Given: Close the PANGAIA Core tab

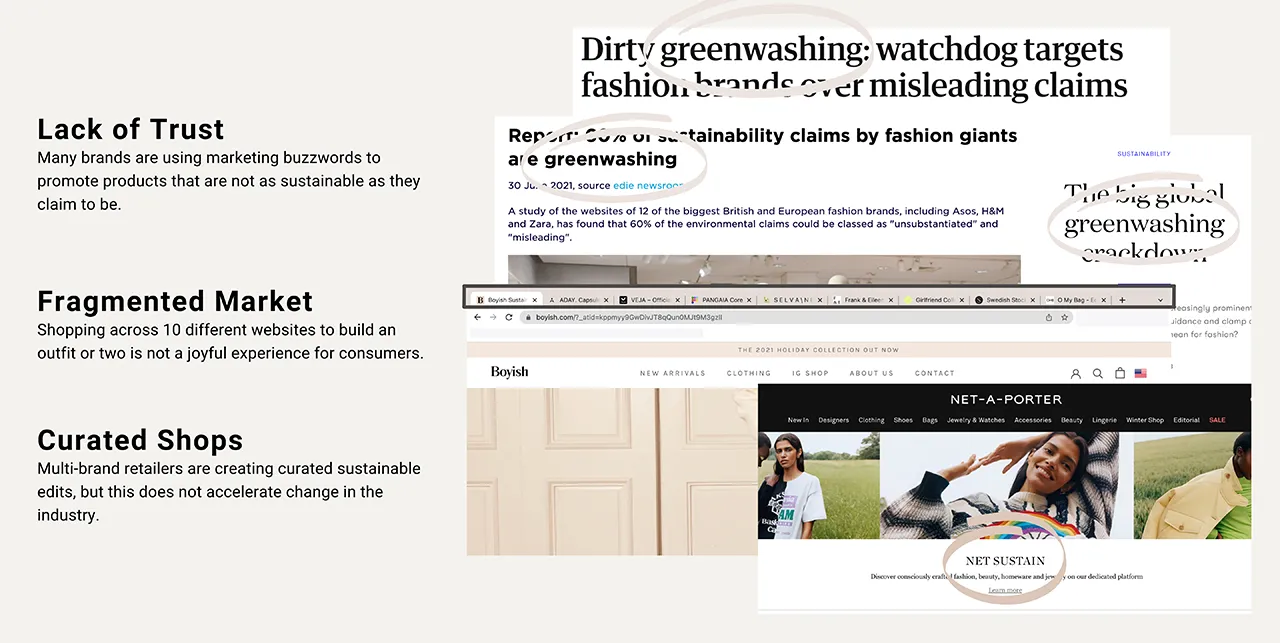Looking at the screenshot, I should click(x=749, y=299).
